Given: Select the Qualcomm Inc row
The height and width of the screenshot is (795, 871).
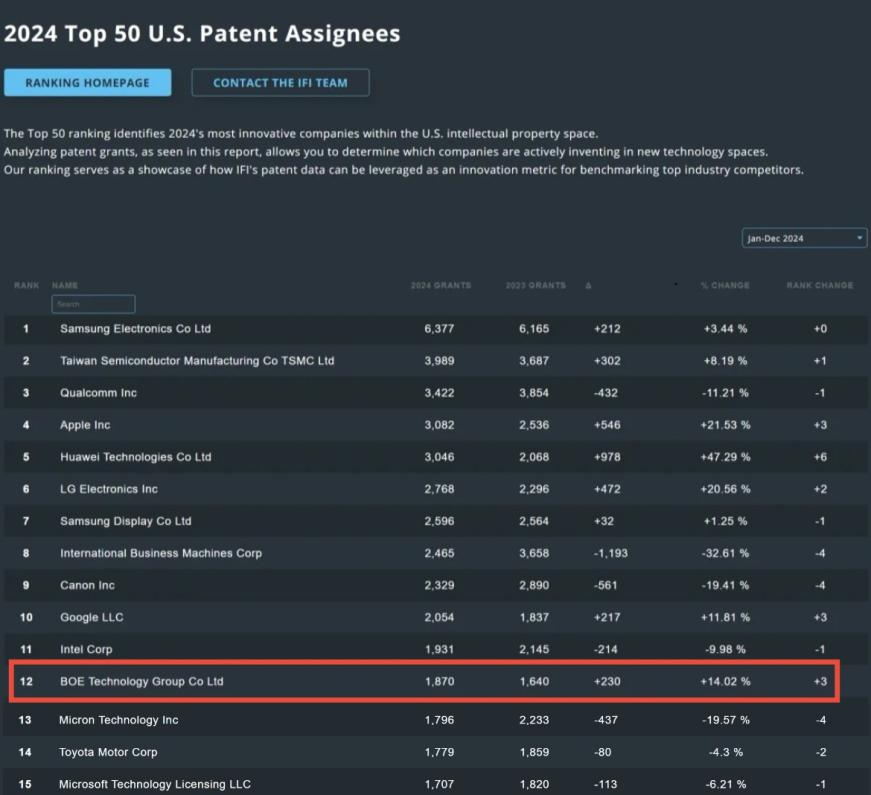Looking at the screenshot, I should point(400,393).
